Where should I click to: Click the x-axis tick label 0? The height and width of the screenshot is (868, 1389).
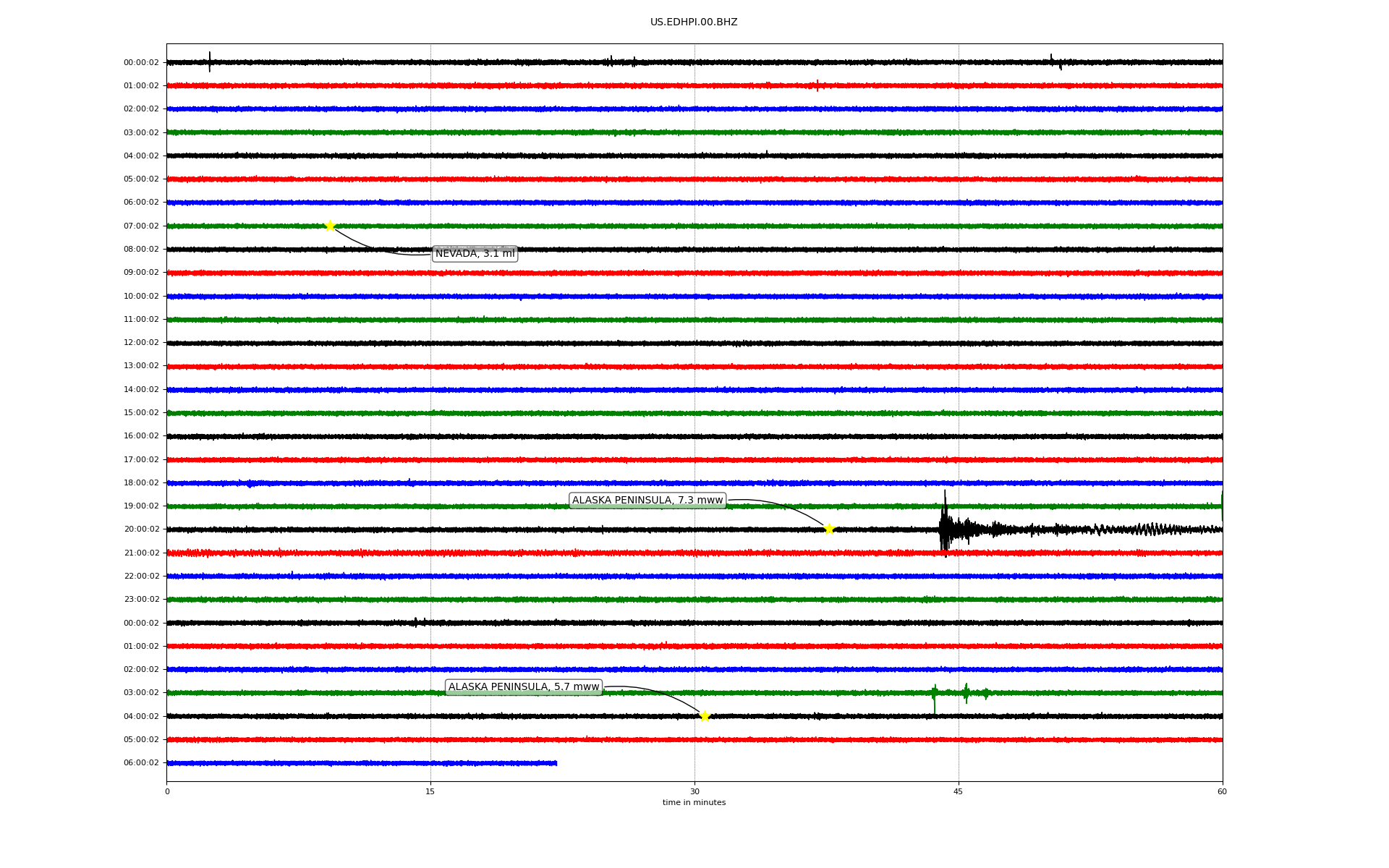[x=167, y=791]
